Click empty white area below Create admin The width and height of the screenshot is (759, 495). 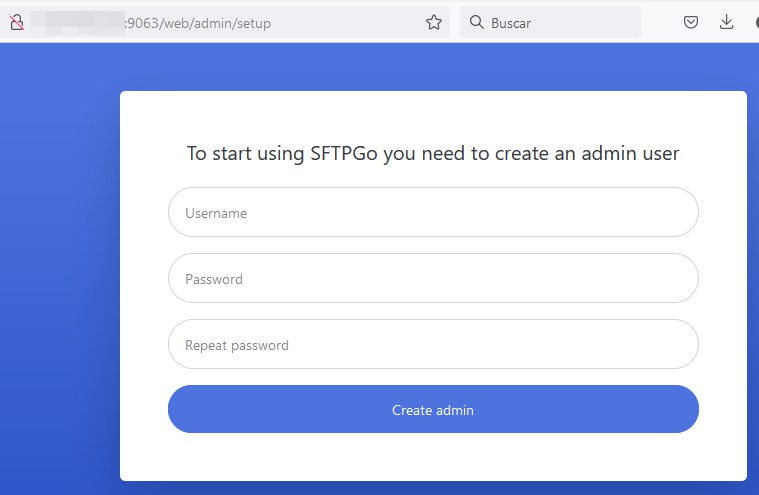pos(433,457)
